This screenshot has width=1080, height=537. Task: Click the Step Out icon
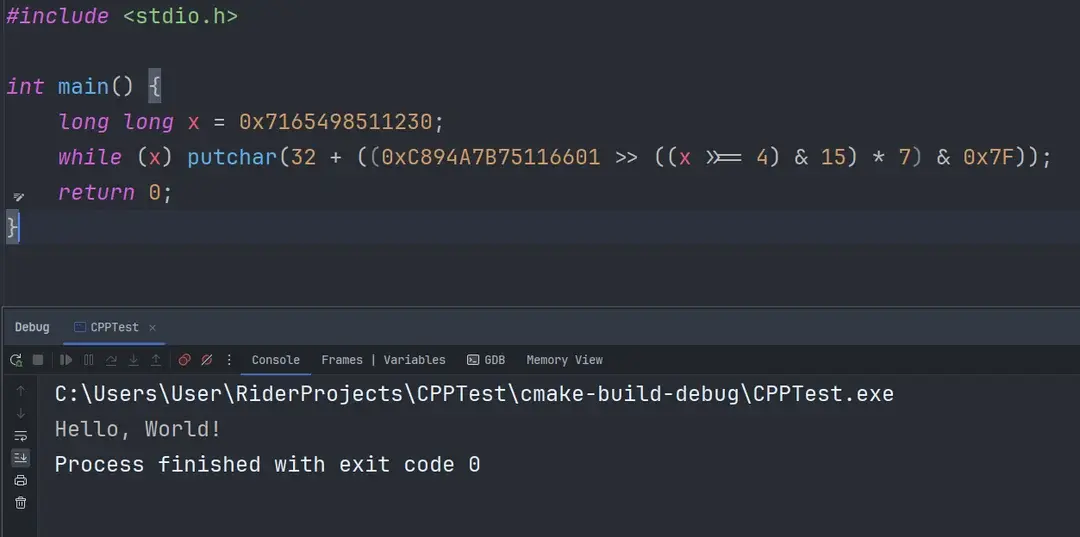(156, 360)
